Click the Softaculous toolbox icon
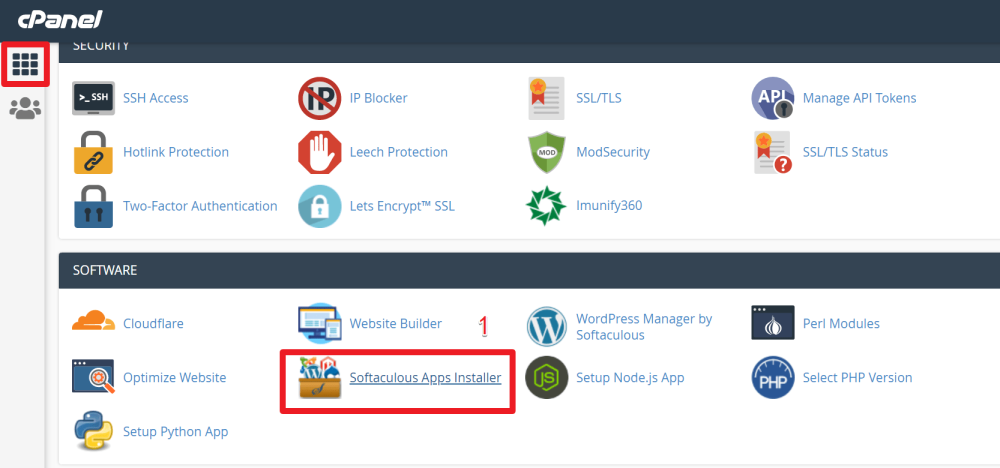The height and width of the screenshot is (468, 1000). [x=320, y=377]
